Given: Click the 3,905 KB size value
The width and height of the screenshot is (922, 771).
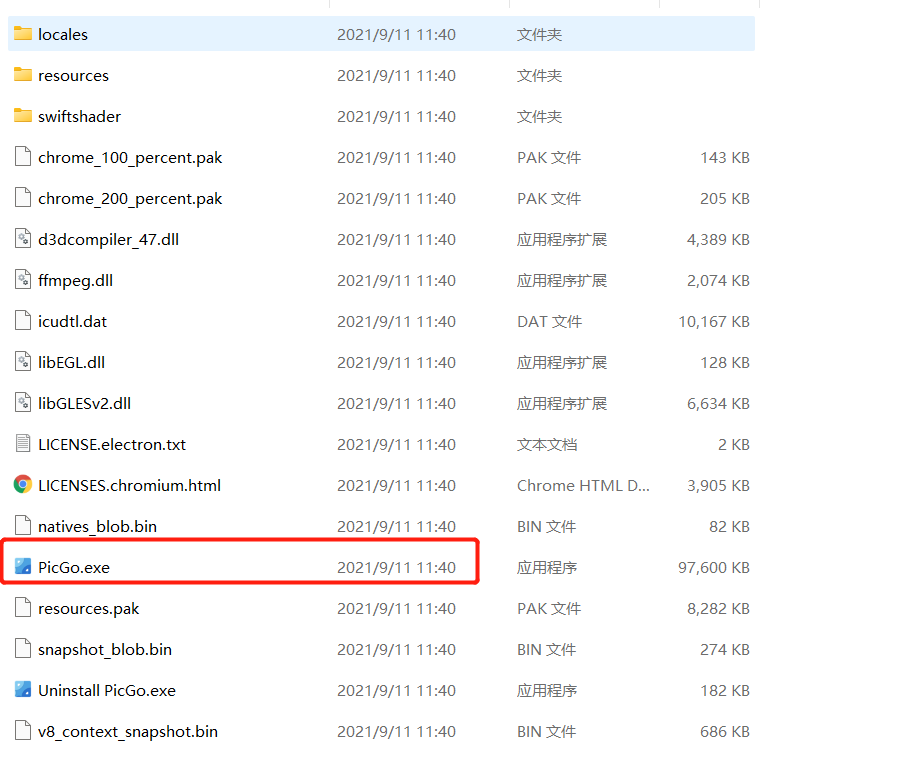Looking at the screenshot, I should tap(718, 486).
